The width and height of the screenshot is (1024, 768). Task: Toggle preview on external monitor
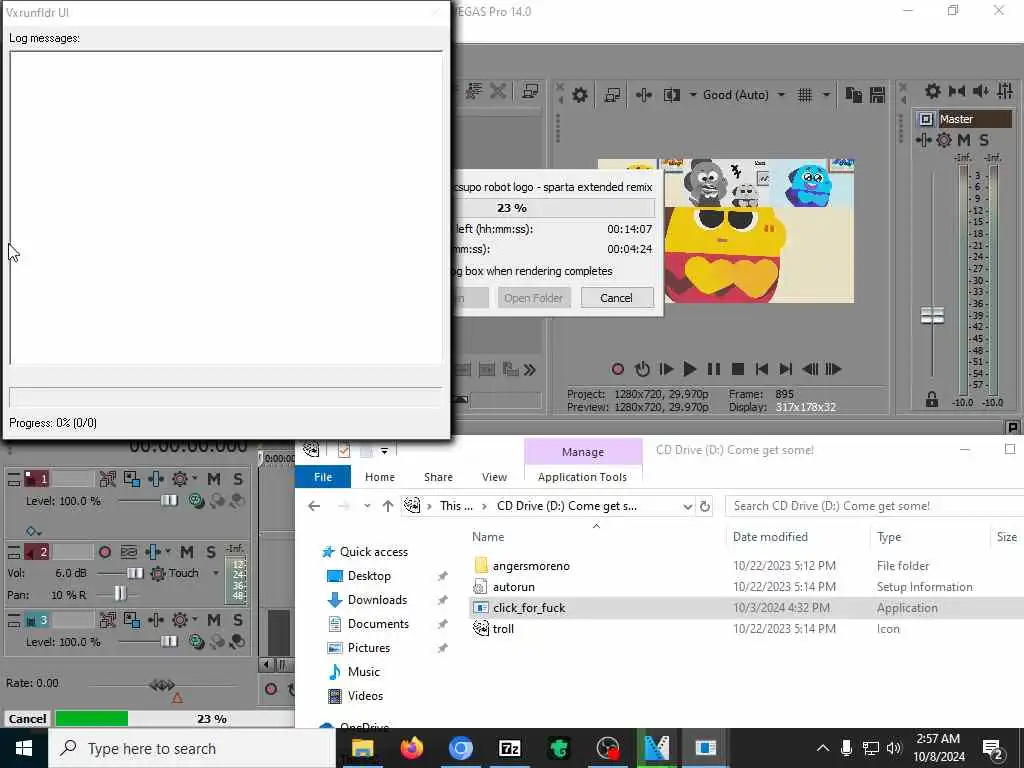pos(612,95)
